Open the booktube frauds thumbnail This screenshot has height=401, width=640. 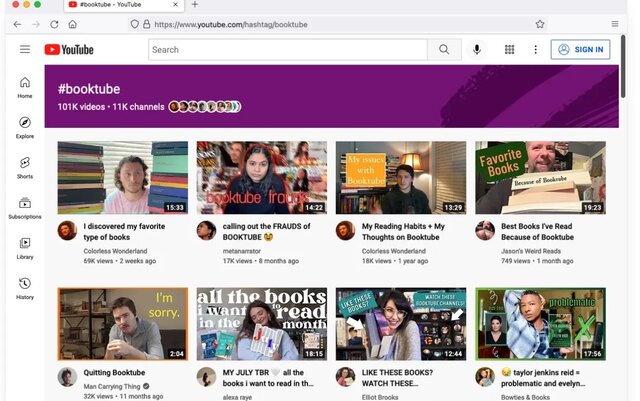pos(262,178)
